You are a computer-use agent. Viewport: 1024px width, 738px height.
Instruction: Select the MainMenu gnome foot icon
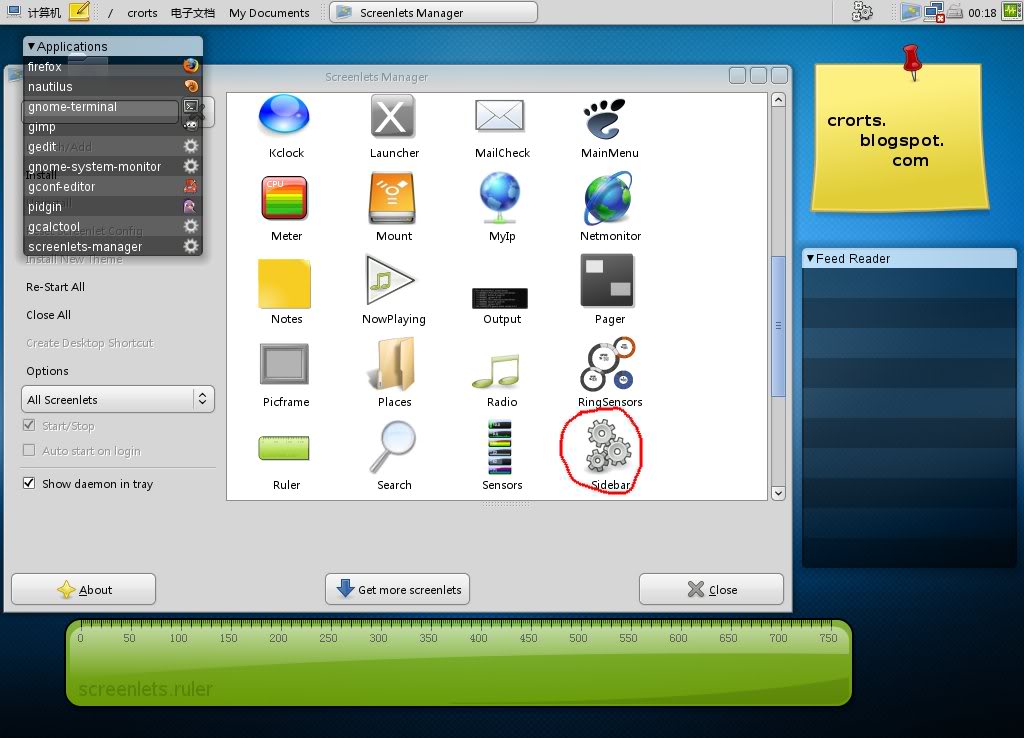click(605, 118)
